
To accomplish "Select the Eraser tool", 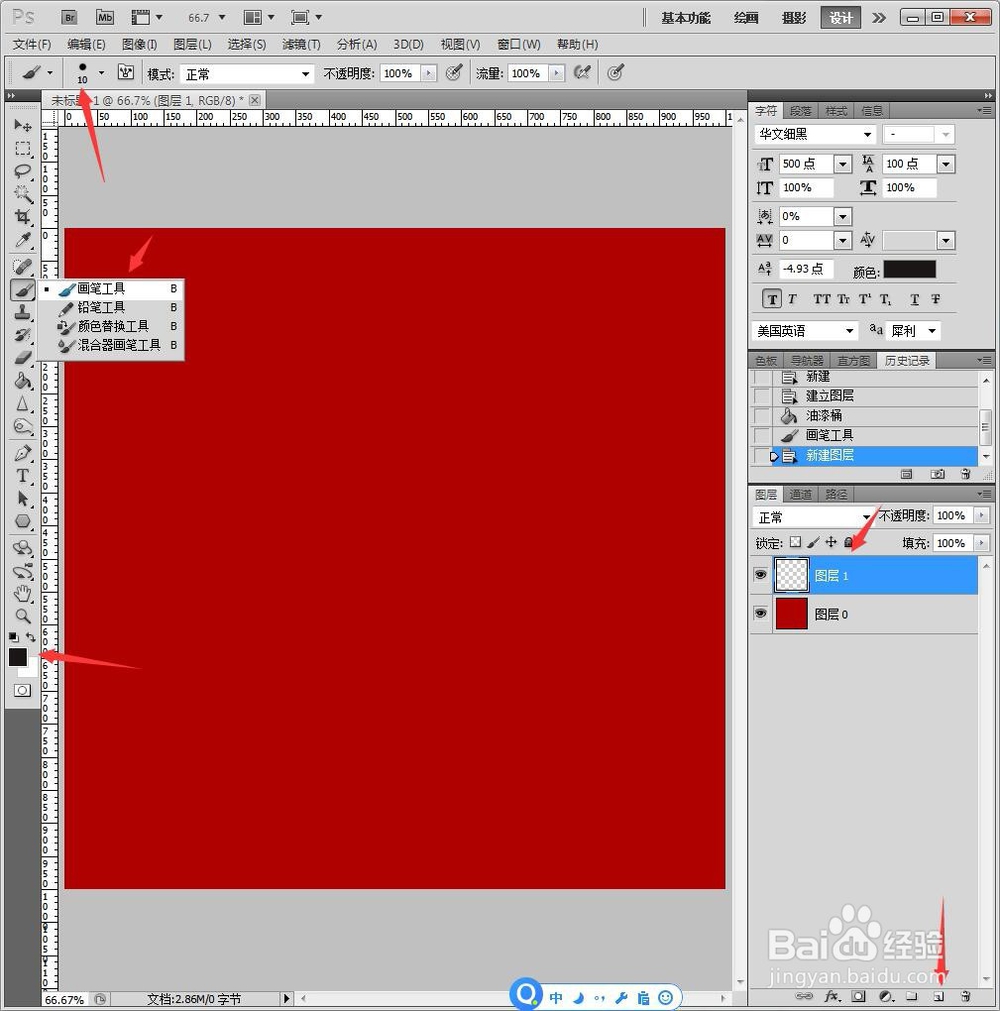I will tap(23, 358).
